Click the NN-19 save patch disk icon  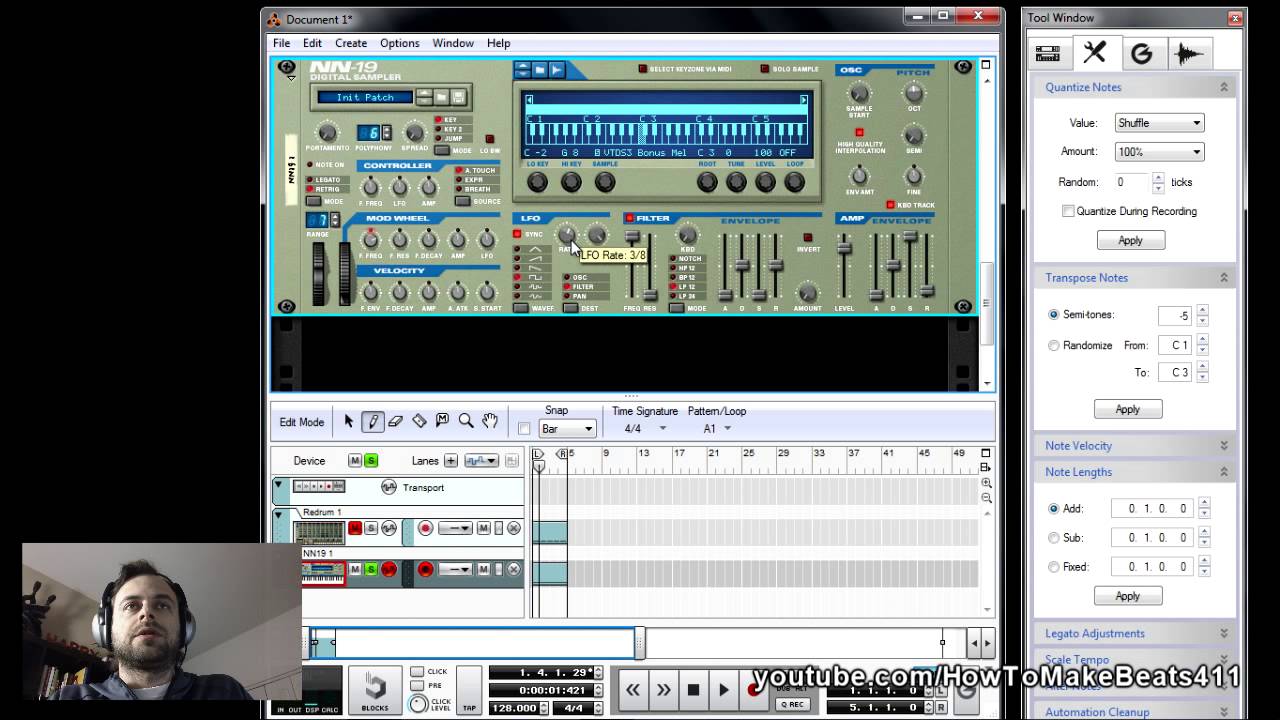click(458, 97)
